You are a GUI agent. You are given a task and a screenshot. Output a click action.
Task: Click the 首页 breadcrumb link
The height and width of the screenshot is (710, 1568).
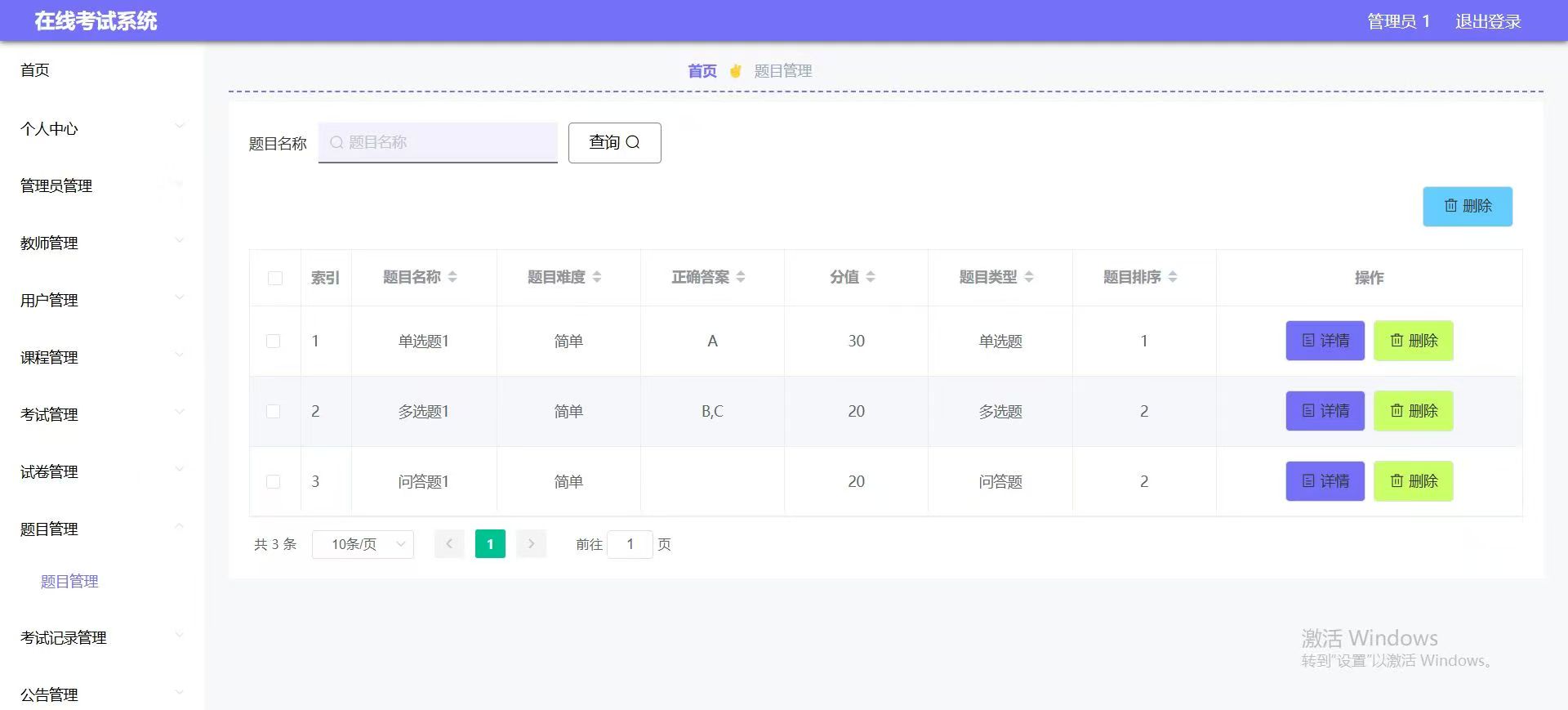click(x=702, y=71)
